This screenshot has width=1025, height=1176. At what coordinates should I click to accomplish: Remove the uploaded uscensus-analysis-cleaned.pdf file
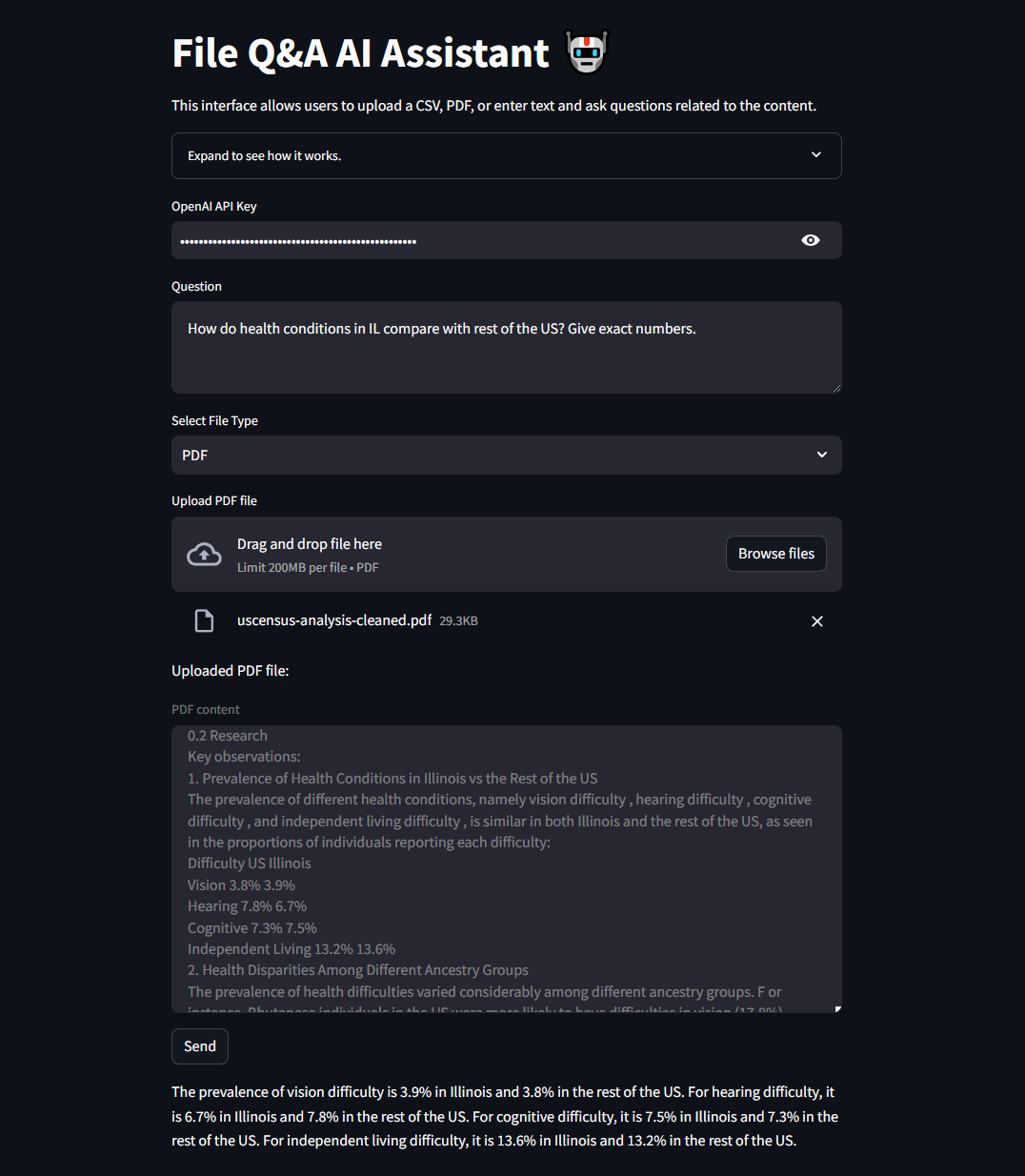point(816,620)
